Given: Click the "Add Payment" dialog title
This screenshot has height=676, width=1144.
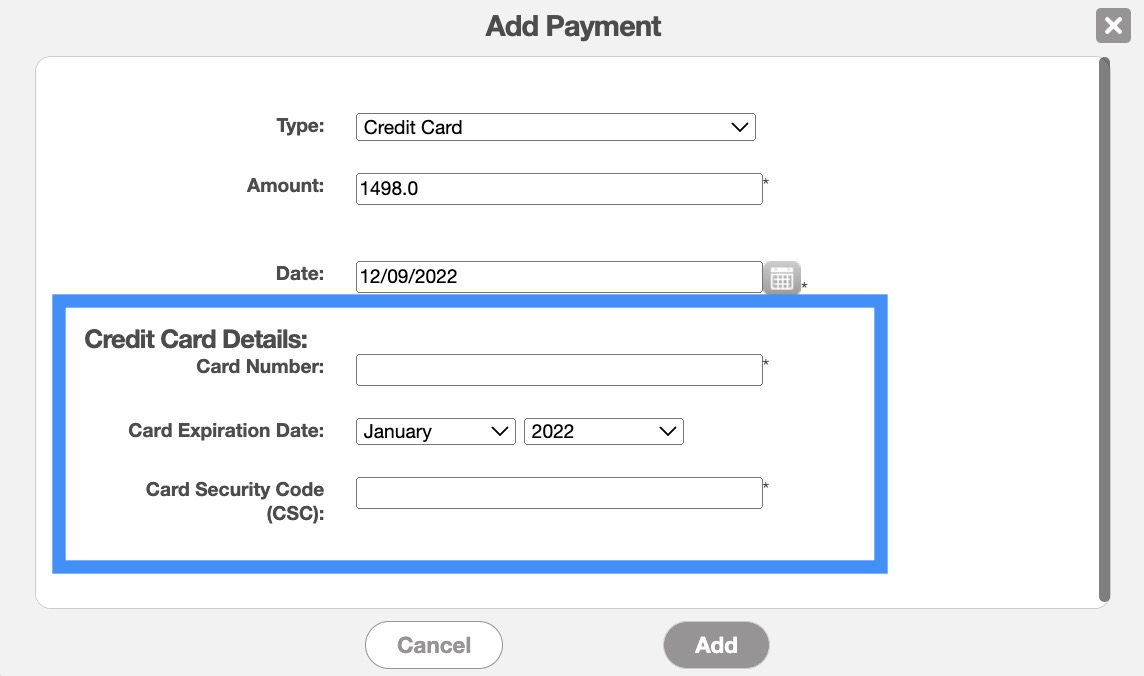Looking at the screenshot, I should pos(573,26).
